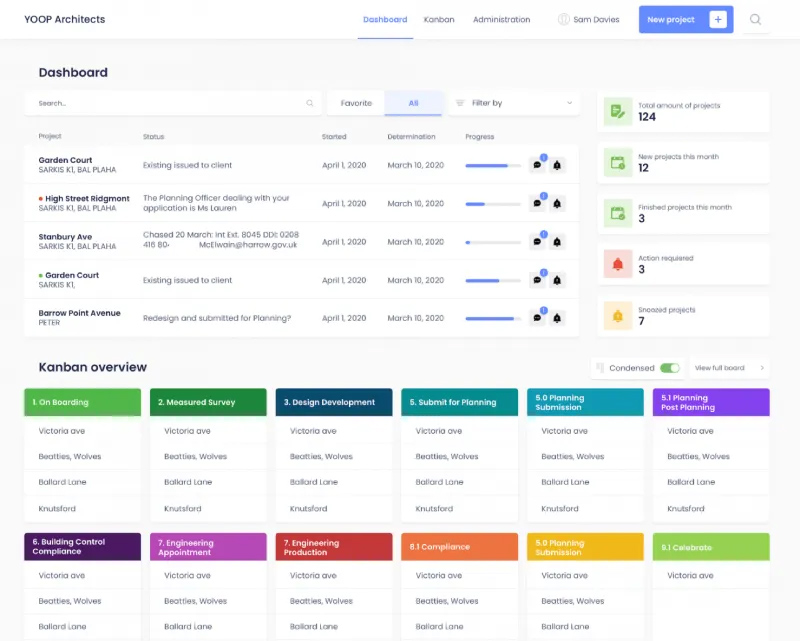Click the New projects this month calendar icon
The height and width of the screenshot is (641, 800).
tap(618, 163)
